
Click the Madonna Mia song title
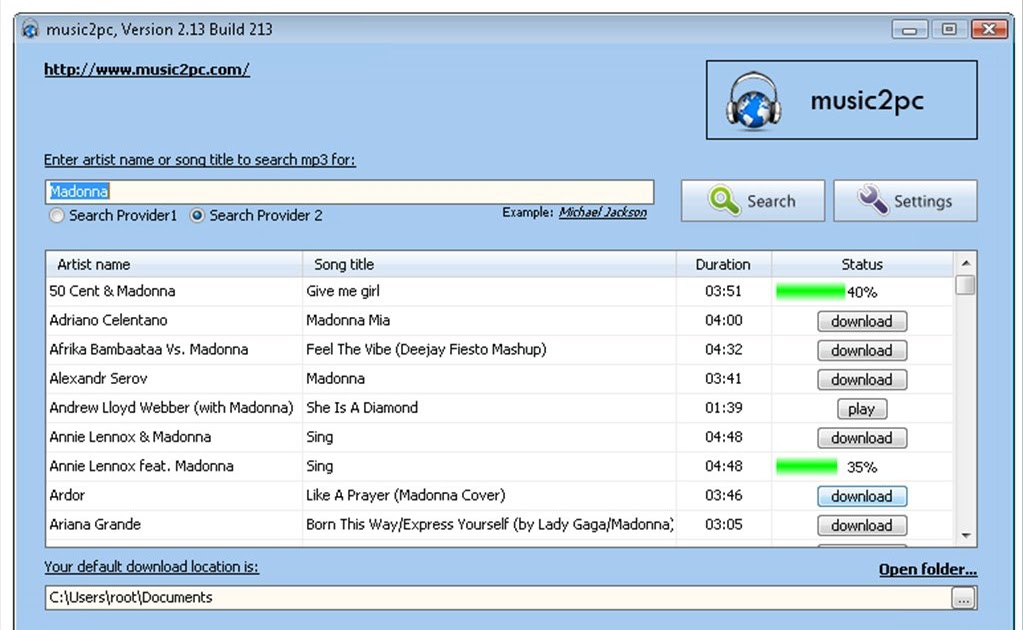(348, 320)
